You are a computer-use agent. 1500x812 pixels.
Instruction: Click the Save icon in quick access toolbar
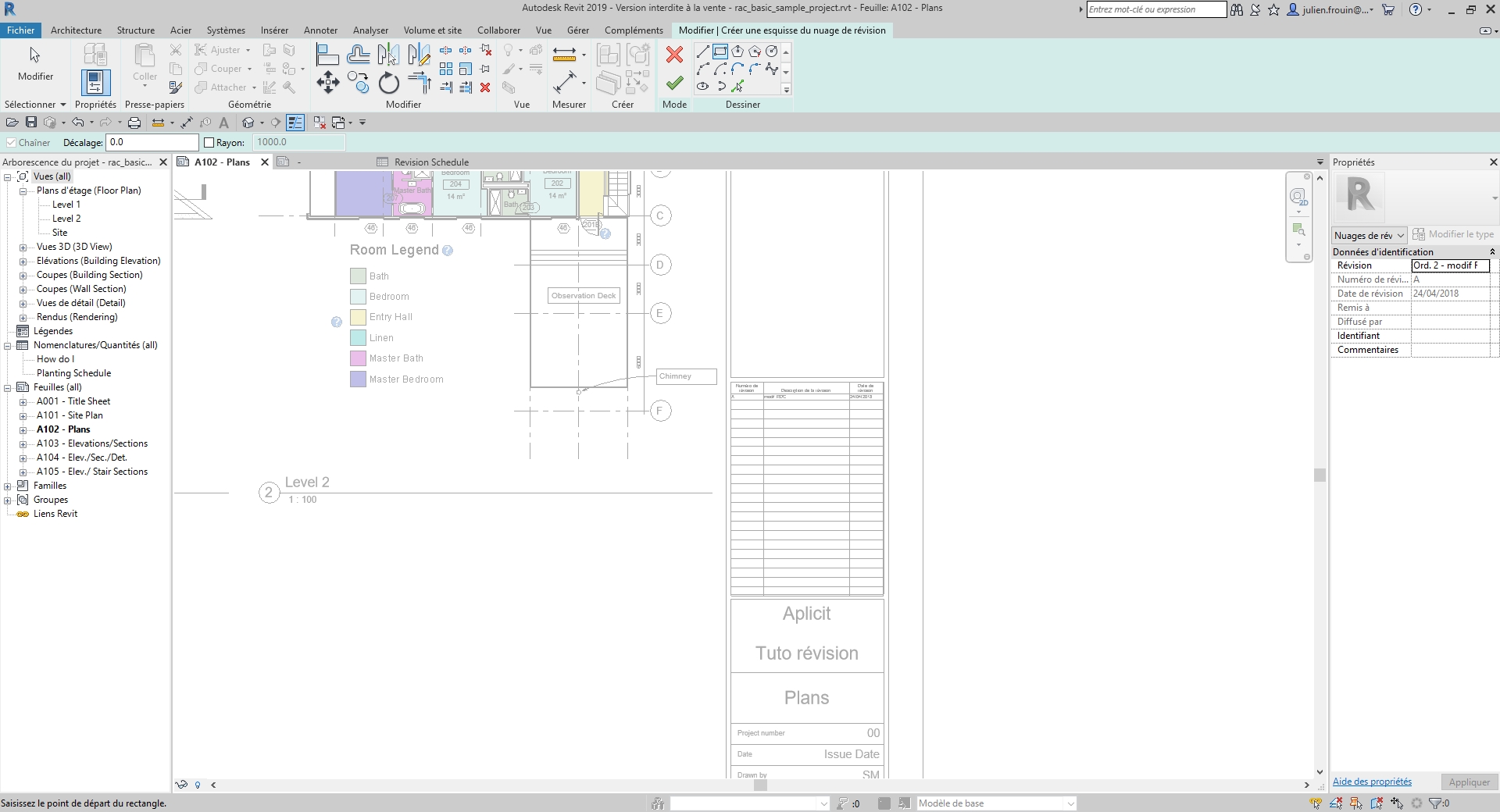[x=31, y=123]
